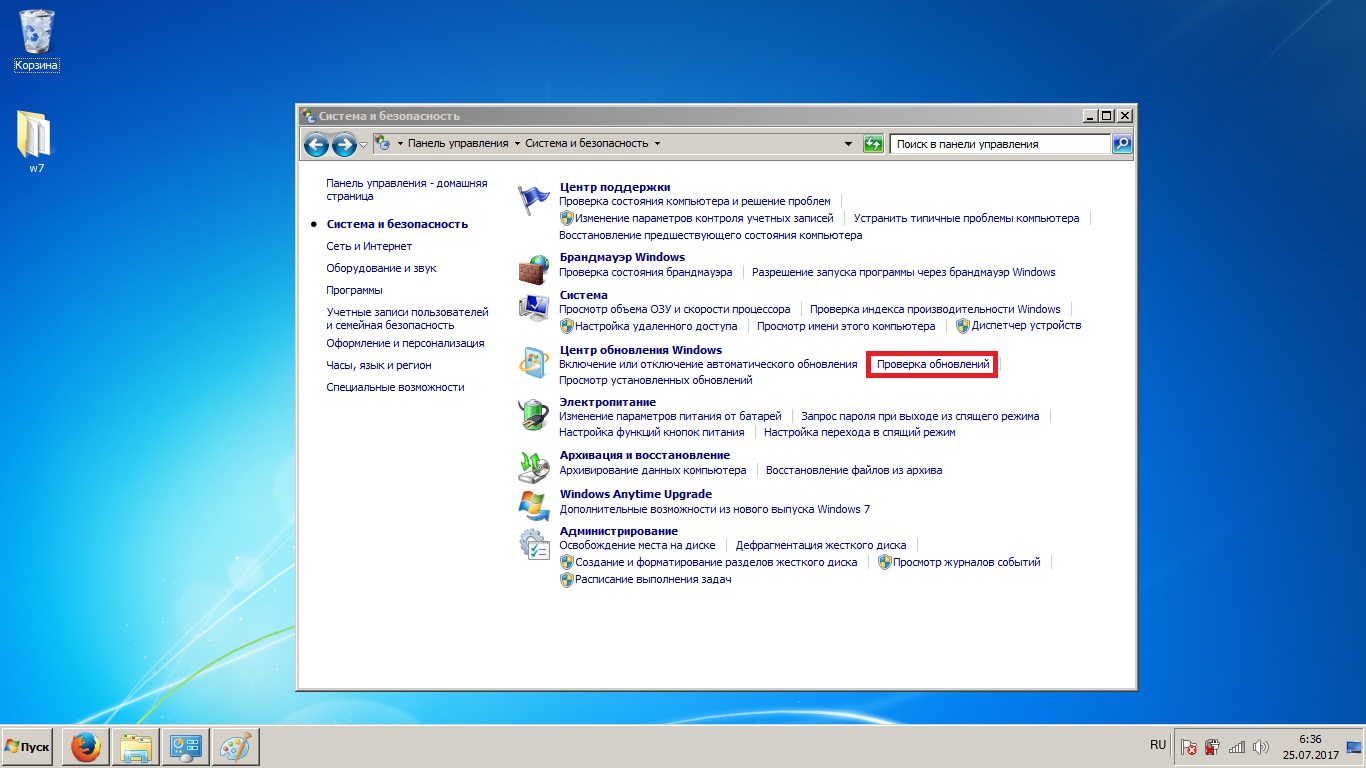Click Архивирование данных компьютера link
This screenshot has width=1366, height=768.
coord(653,470)
